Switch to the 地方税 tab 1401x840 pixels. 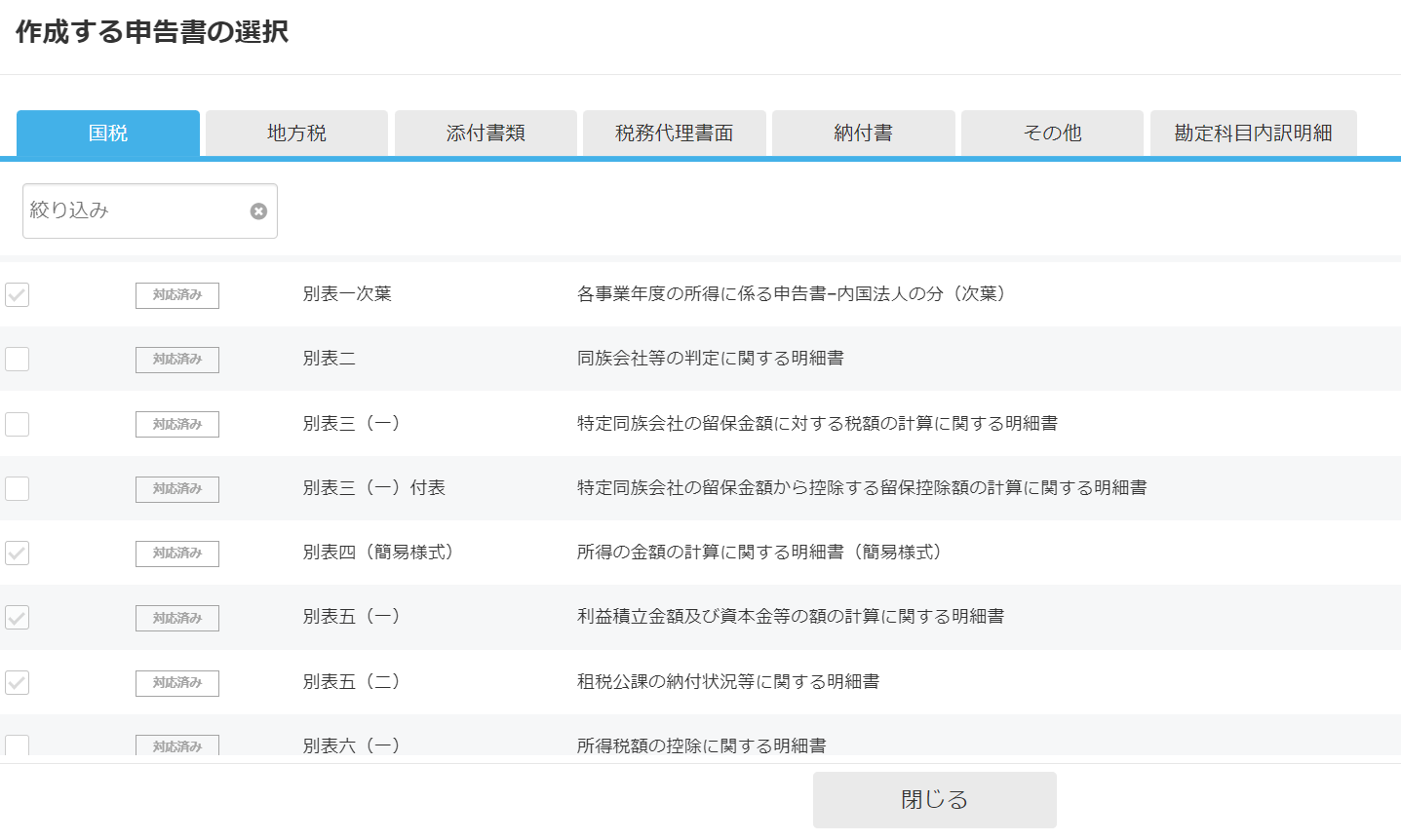click(x=296, y=134)
